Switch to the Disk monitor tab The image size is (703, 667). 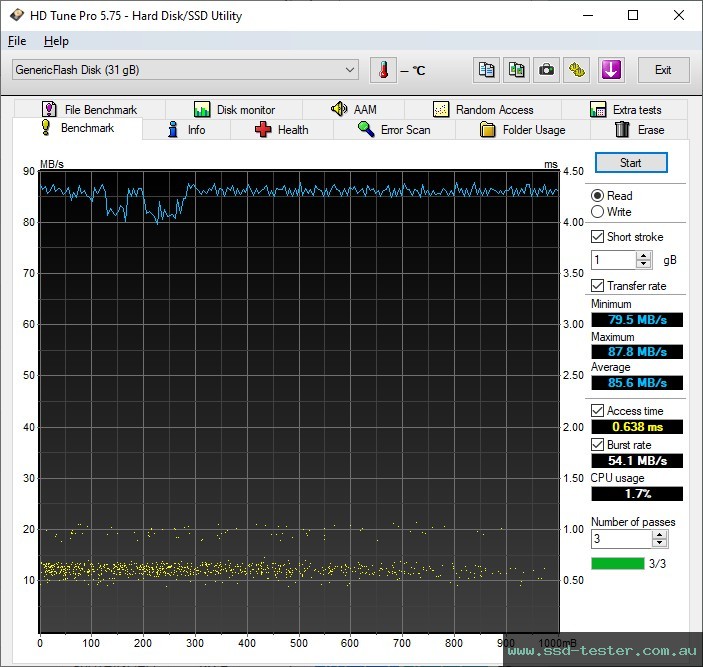pos(234,110)
